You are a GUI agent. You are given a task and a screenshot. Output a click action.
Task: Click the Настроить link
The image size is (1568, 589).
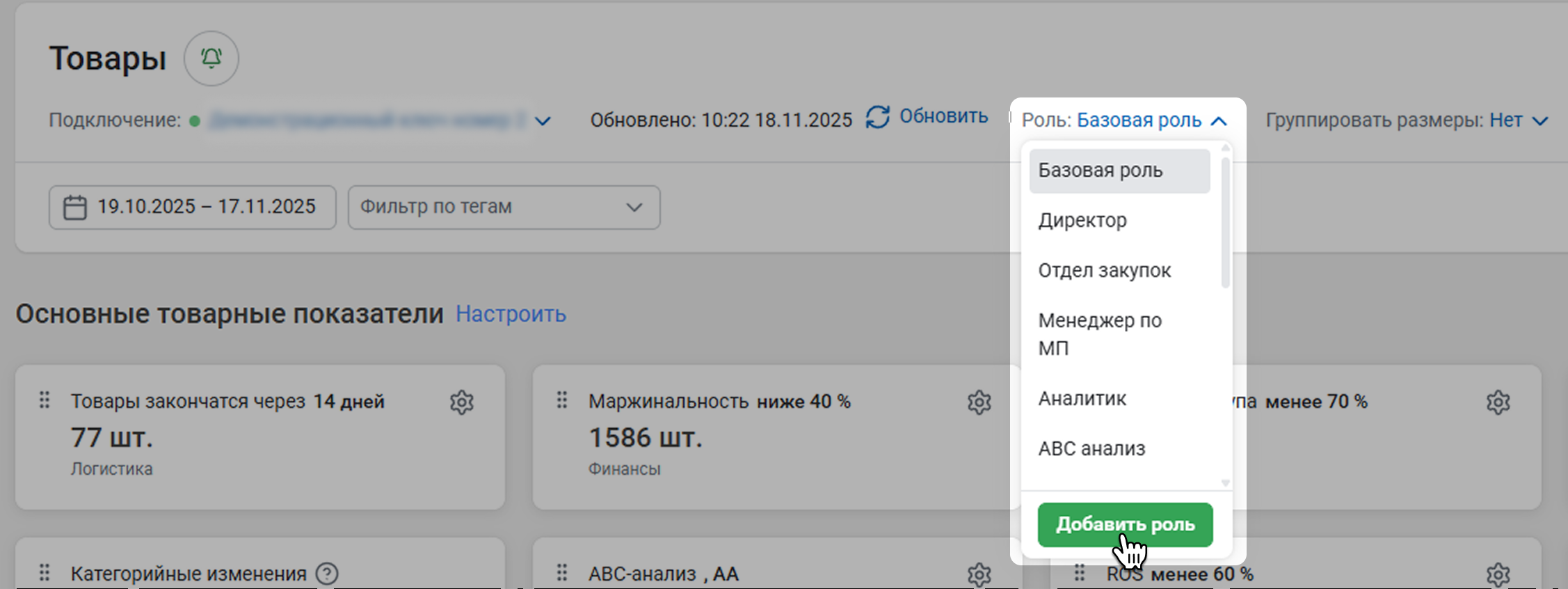coord(511,314)
